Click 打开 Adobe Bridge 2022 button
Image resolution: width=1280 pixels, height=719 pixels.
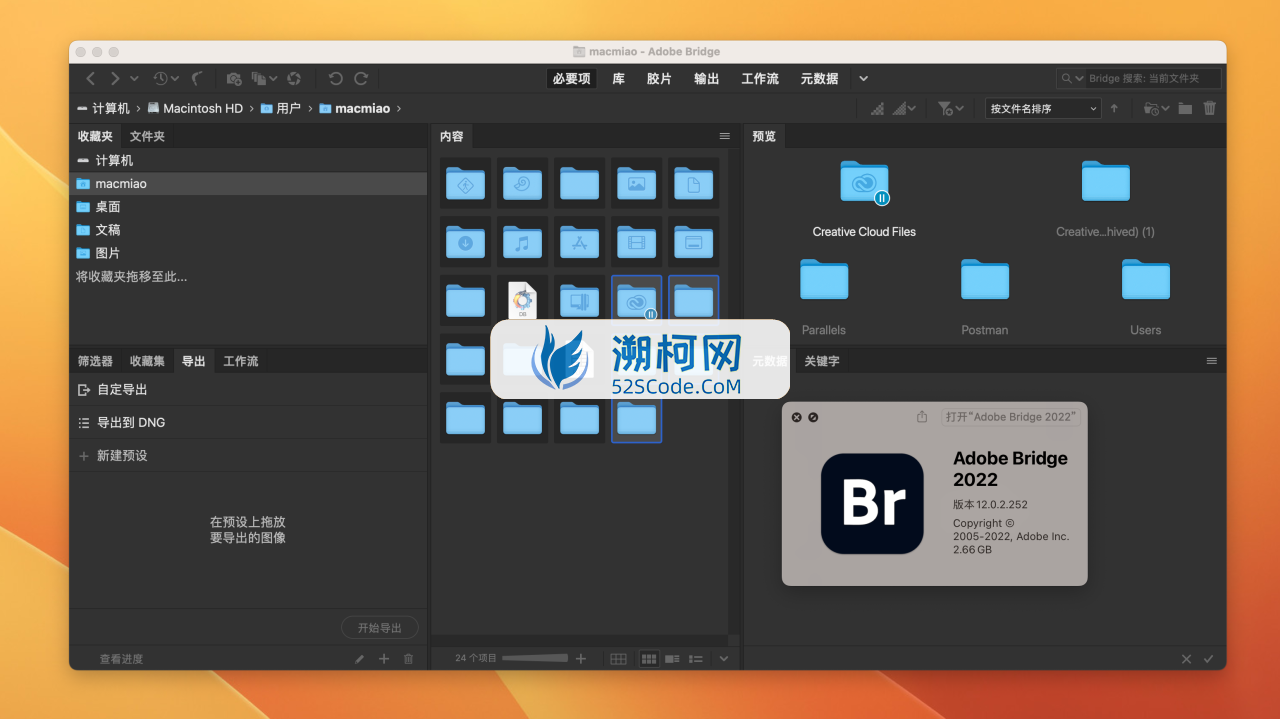(x=1011, y=417)
